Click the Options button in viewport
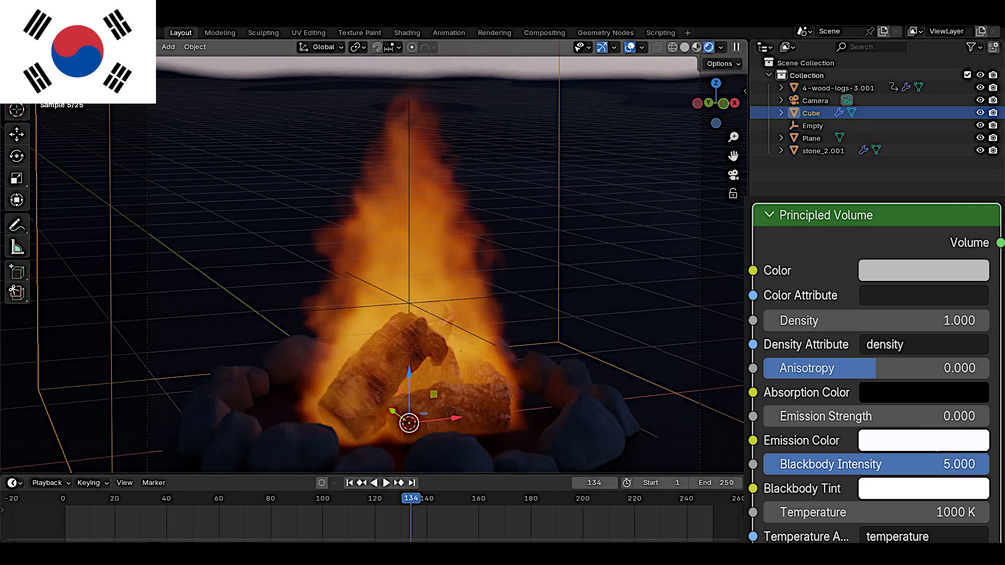 [723, 64]
